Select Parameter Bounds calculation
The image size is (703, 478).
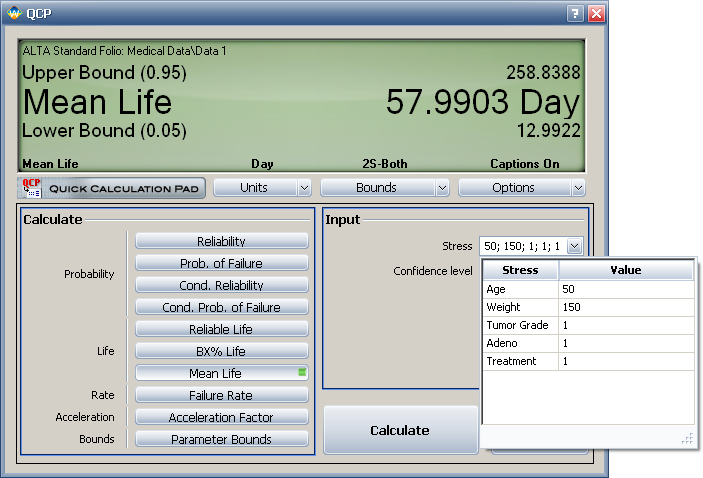(222, 439)
